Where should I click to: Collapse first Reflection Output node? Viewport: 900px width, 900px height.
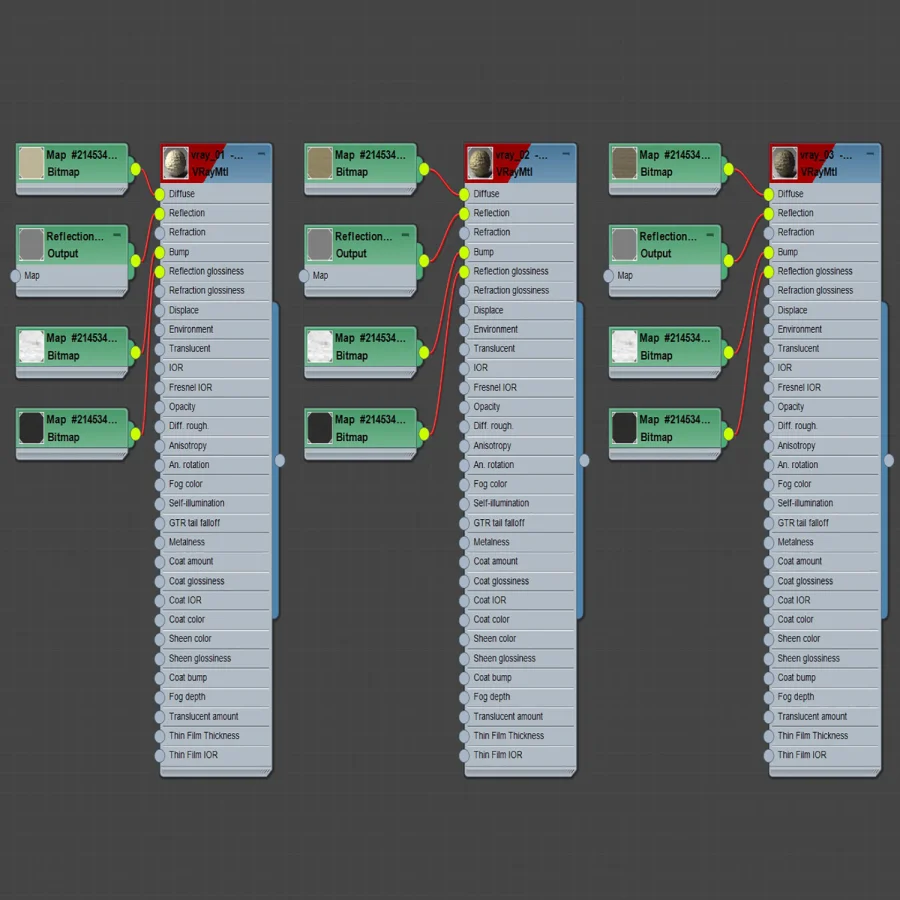[117, 235]
